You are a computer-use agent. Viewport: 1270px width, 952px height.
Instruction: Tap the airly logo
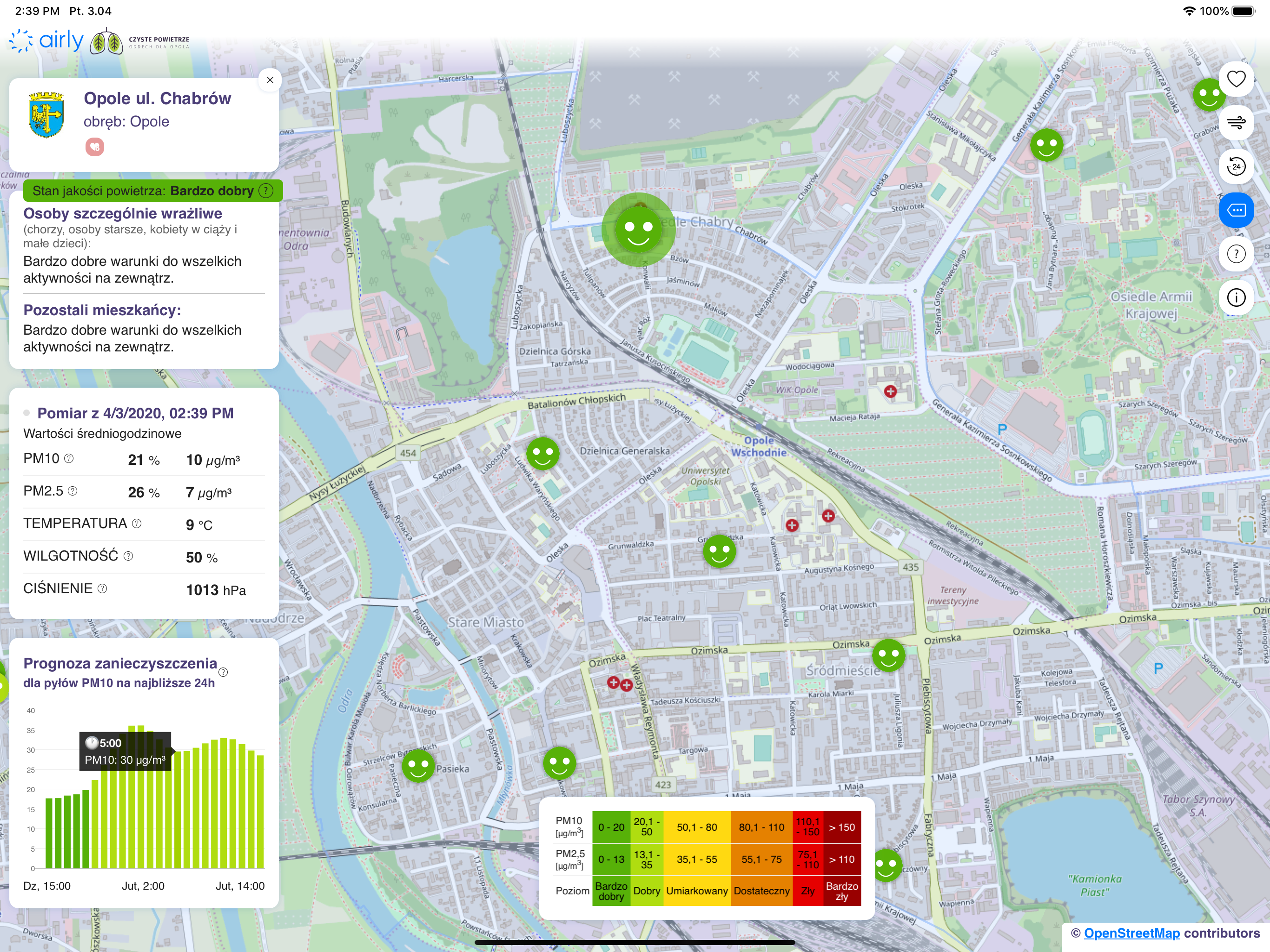pyautogui.click(x=46, y=41)
